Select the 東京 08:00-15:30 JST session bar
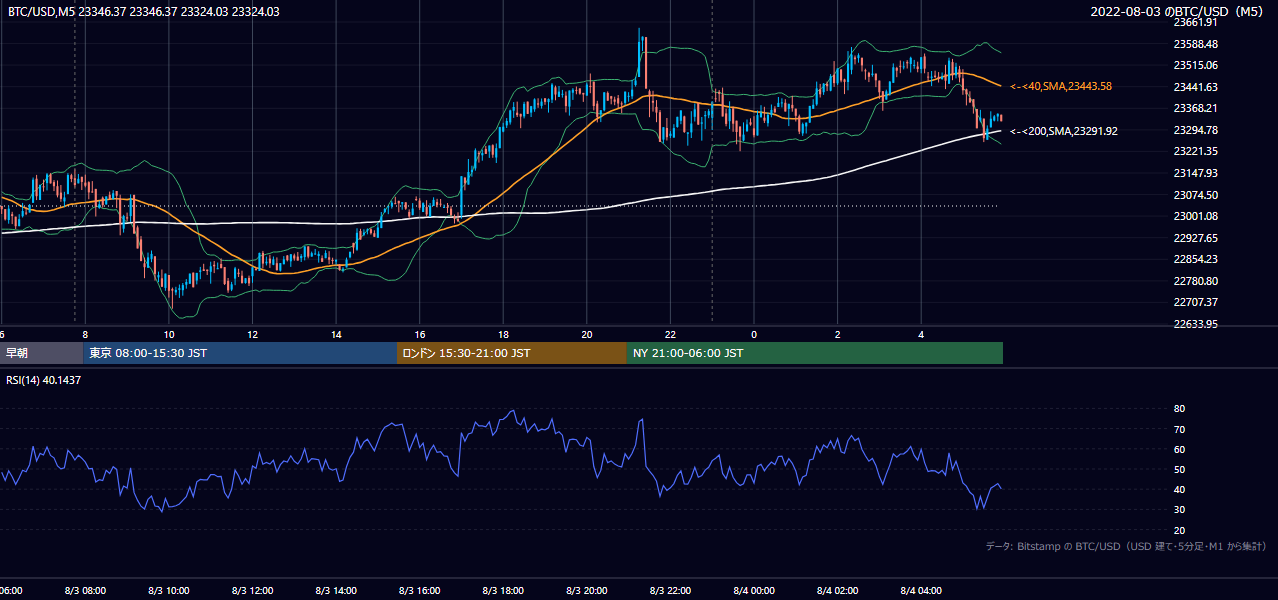 240,353
